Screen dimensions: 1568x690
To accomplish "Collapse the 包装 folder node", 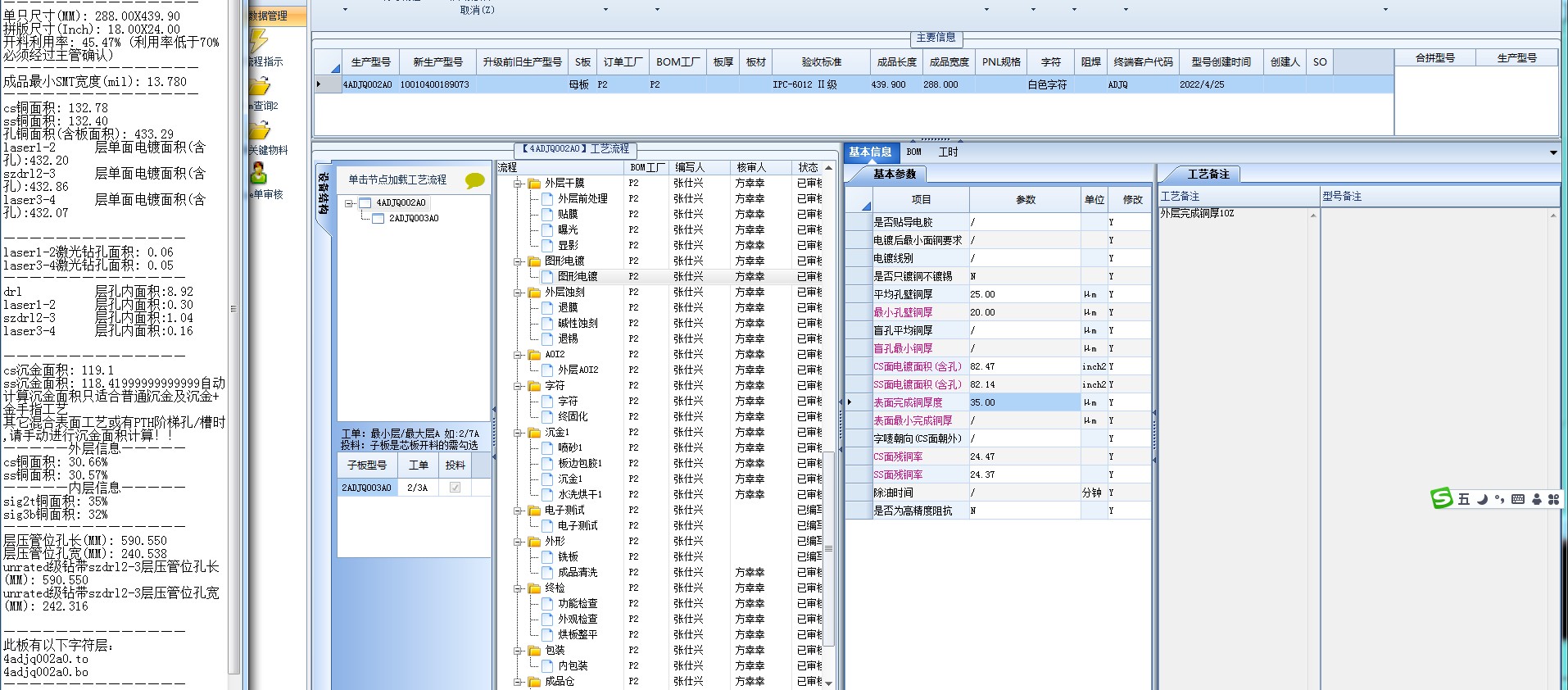I will coord(518,651).
